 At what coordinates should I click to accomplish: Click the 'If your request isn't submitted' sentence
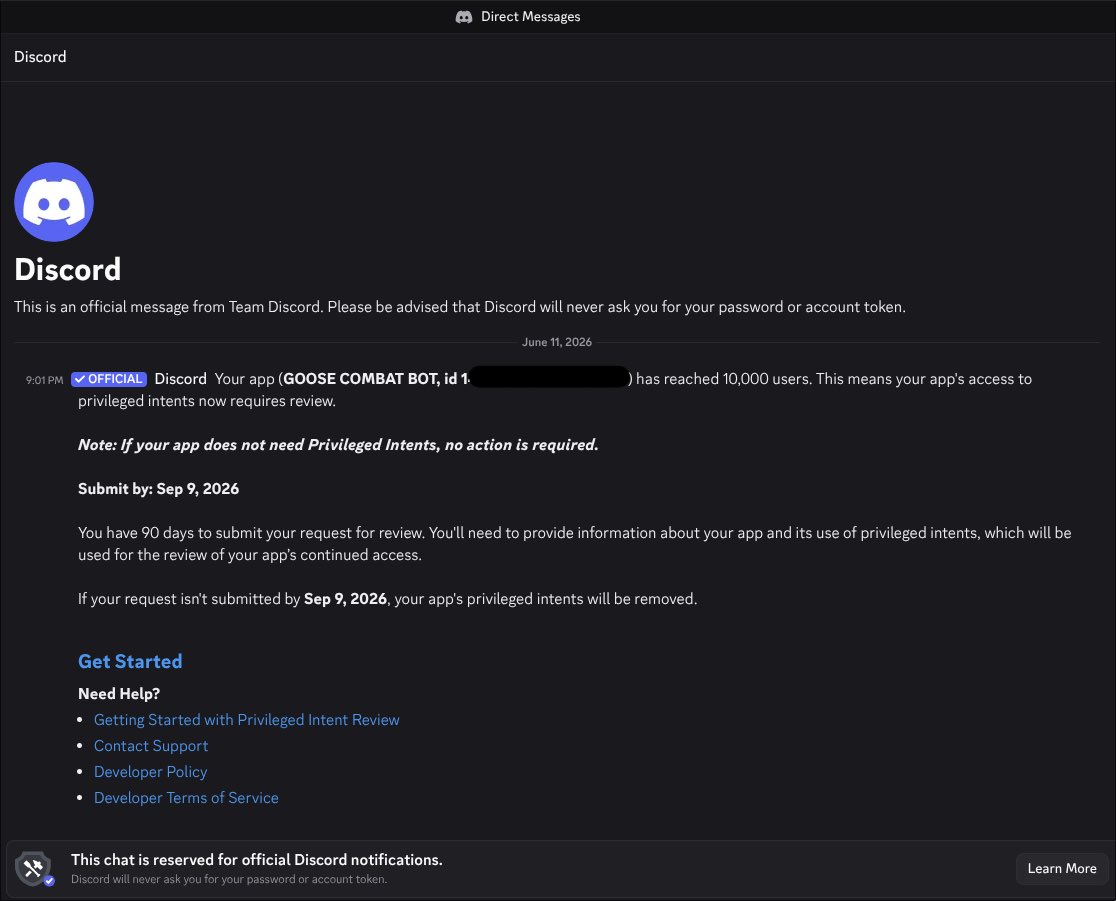pos(387,599)
